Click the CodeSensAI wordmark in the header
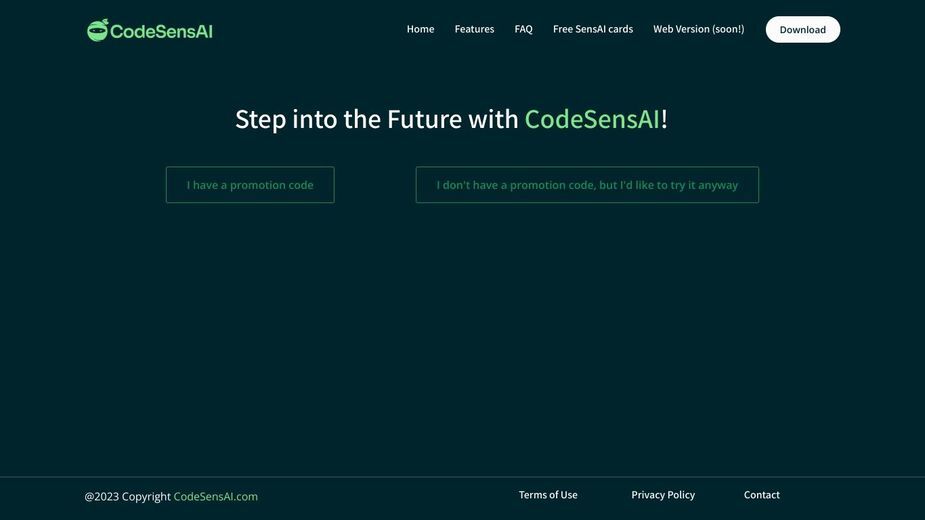 pyautogui.click(x=161, y=31)
